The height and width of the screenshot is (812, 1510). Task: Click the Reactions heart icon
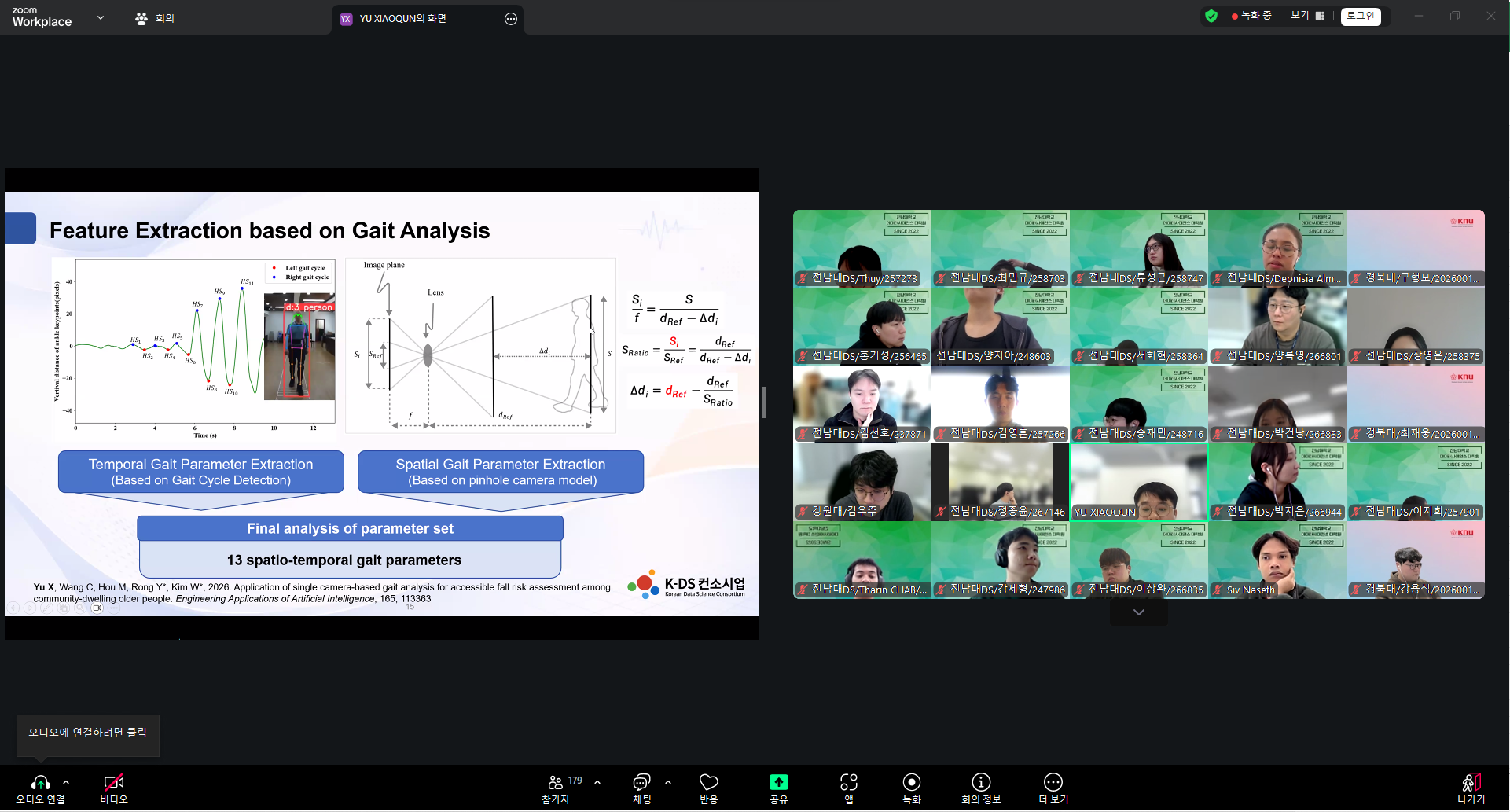point(708,783)
